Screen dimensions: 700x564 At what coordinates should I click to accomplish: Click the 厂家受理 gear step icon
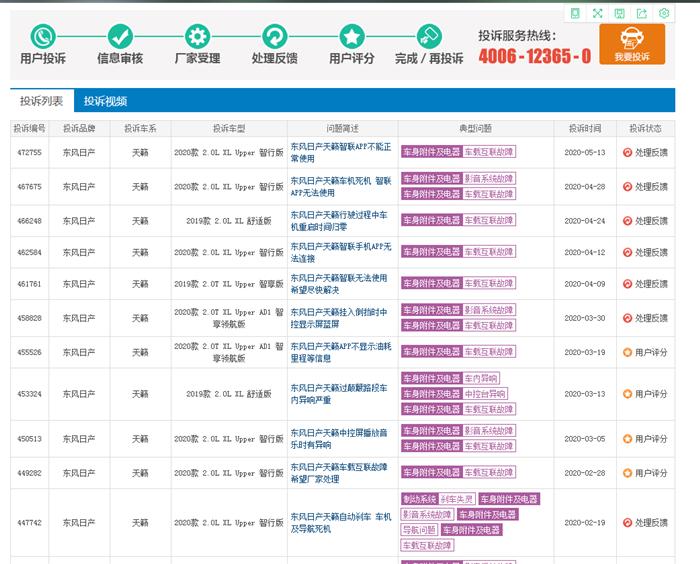point(197,37)
